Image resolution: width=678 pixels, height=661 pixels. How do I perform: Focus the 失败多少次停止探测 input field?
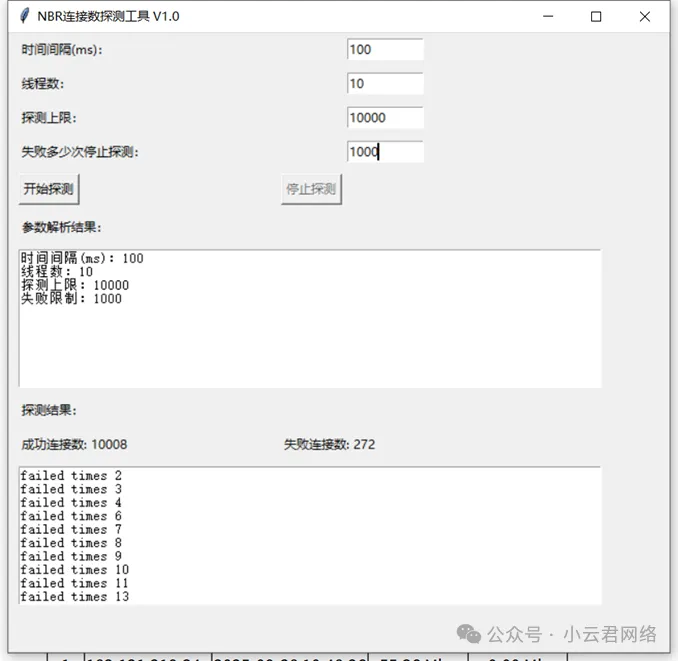coord(385,152)
